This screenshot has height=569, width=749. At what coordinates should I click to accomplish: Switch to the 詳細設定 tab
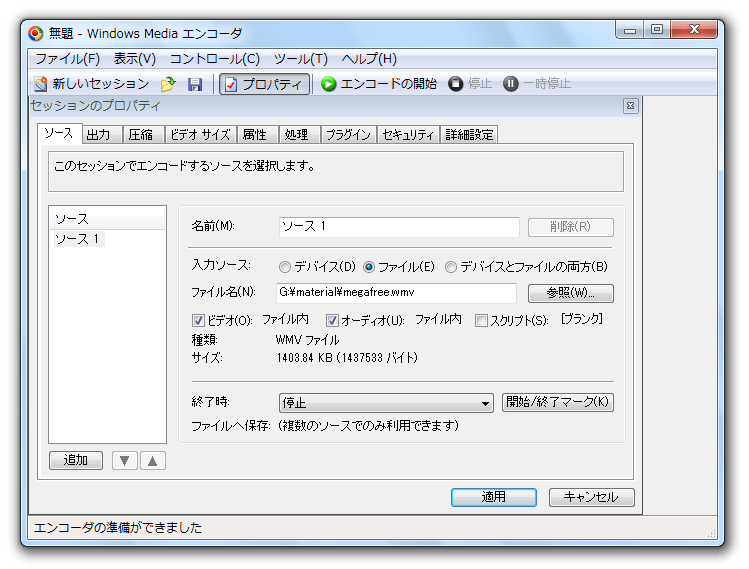coord(469,135)
